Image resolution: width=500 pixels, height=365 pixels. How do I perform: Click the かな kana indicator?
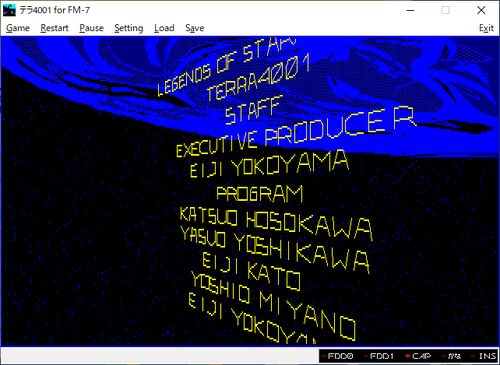coord(452,356)
